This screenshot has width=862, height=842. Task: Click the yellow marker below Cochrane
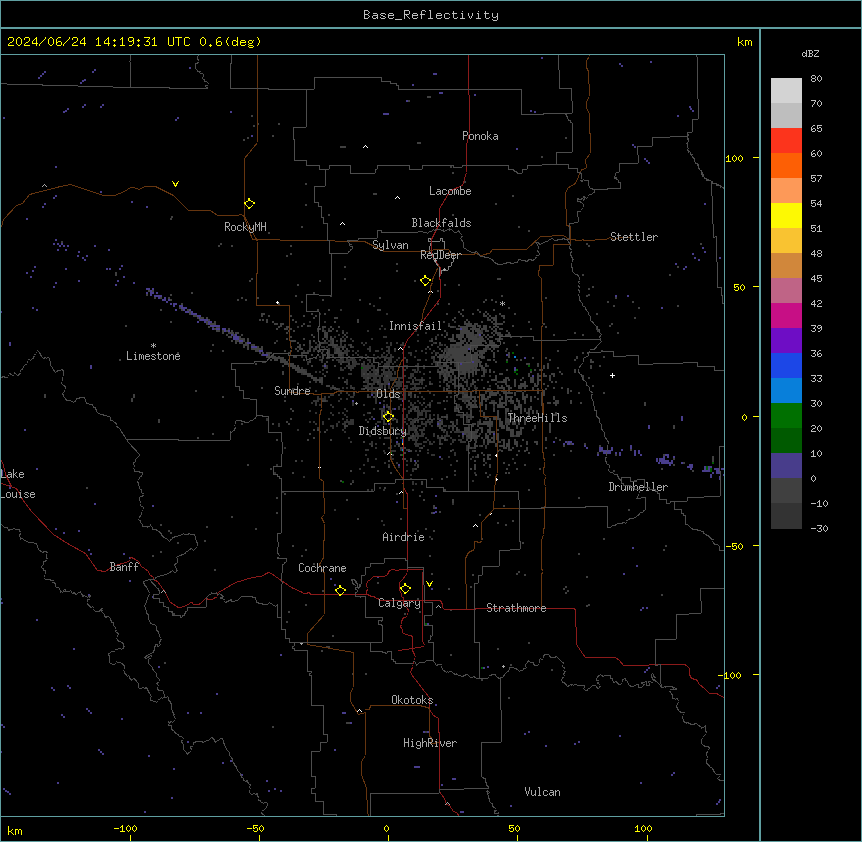340,590
